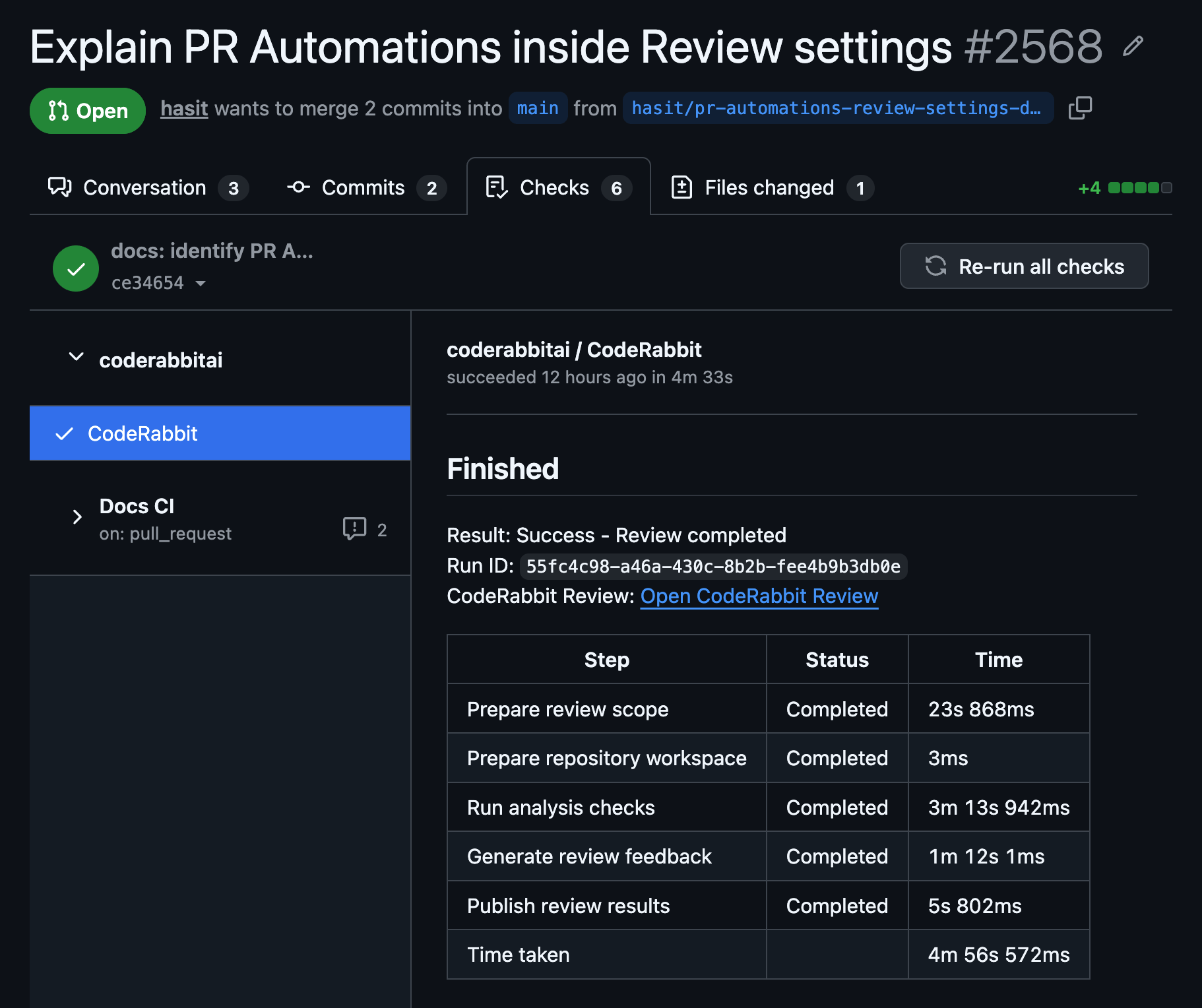Copy the branch name with the copy icon

(1080, 108)
